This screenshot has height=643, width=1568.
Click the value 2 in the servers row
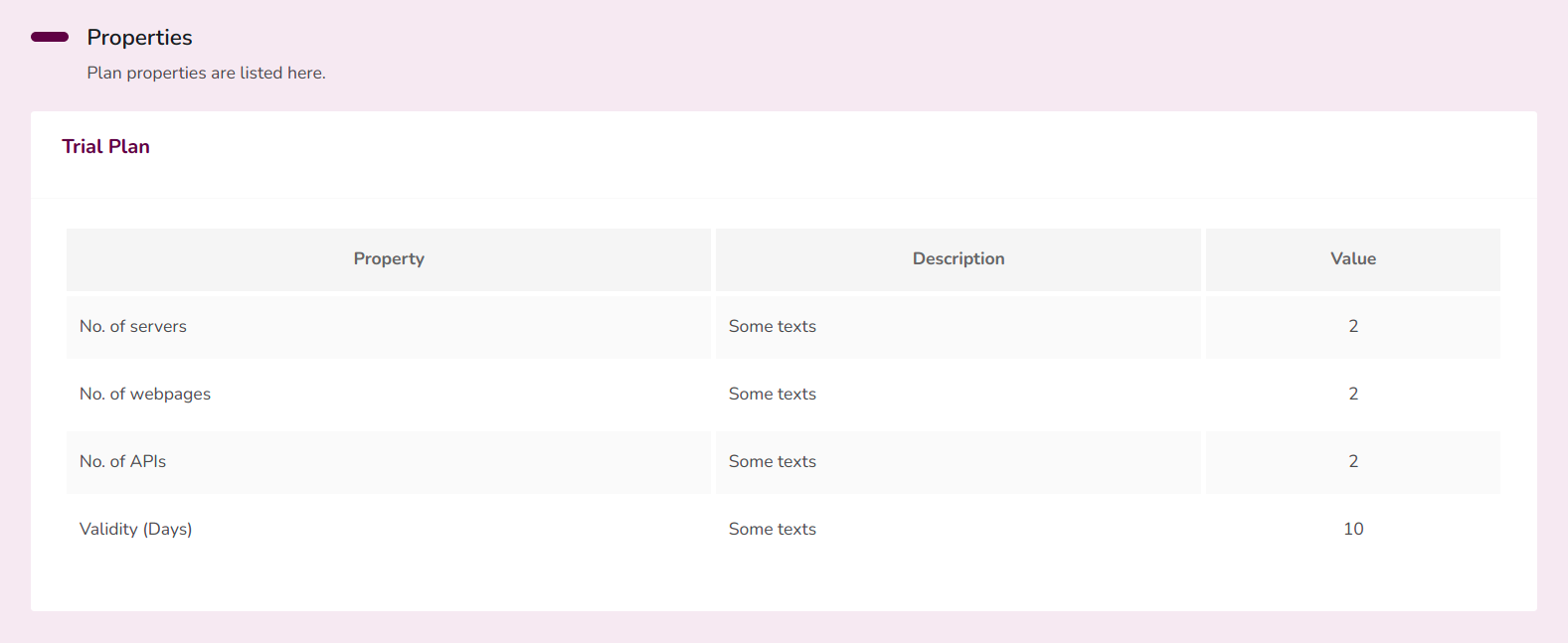pos(1353,326)
